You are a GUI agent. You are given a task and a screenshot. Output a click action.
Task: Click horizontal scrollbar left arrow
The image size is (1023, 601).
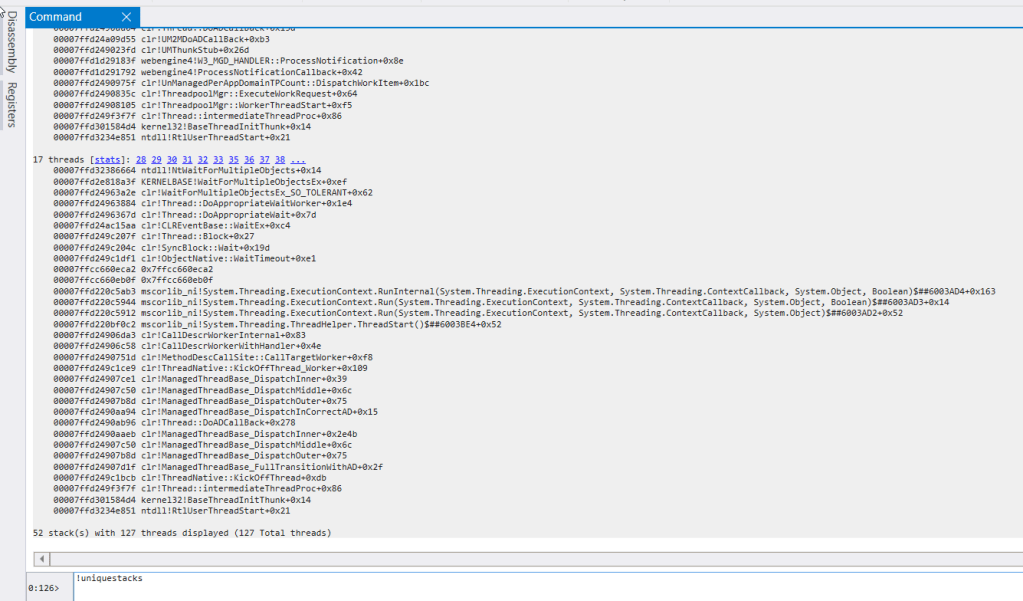point(41,558)
